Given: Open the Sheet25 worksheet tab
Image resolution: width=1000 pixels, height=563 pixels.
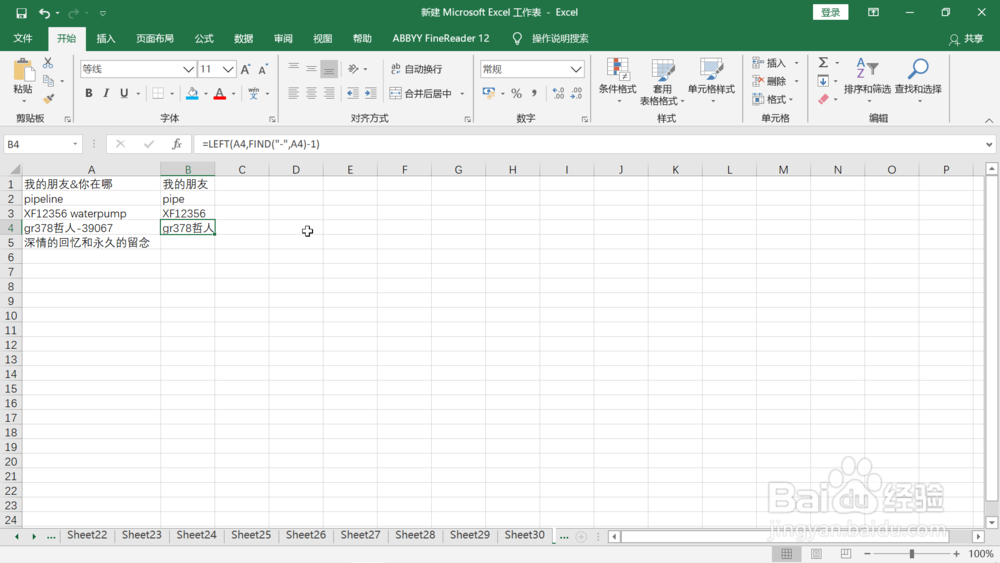Looking at the screenshot, I should 251,535.
